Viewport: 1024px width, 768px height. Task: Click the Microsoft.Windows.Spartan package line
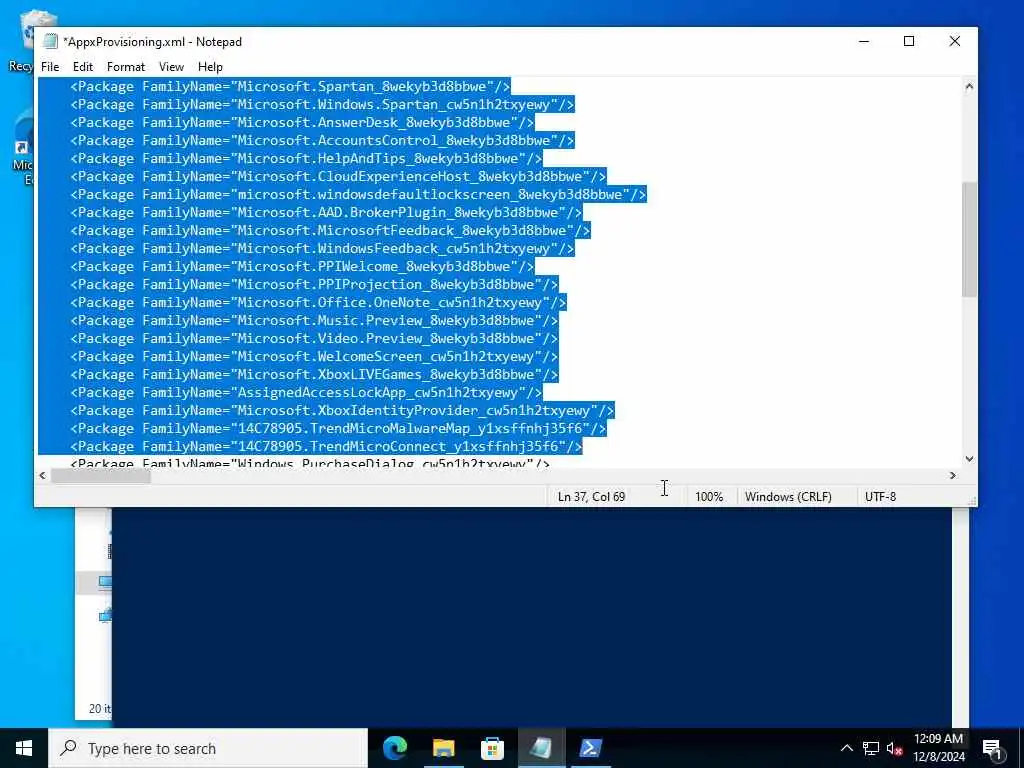[323, 104]
